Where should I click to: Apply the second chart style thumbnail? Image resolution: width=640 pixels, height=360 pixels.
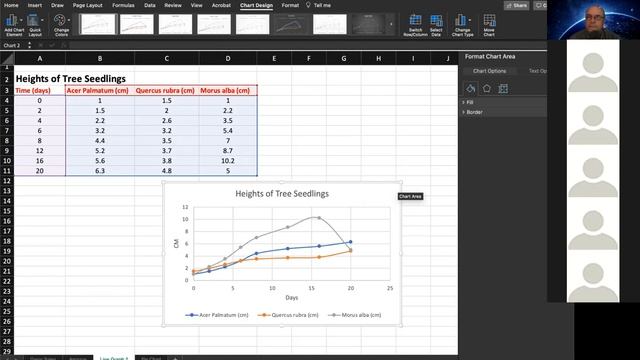point(137,24)
